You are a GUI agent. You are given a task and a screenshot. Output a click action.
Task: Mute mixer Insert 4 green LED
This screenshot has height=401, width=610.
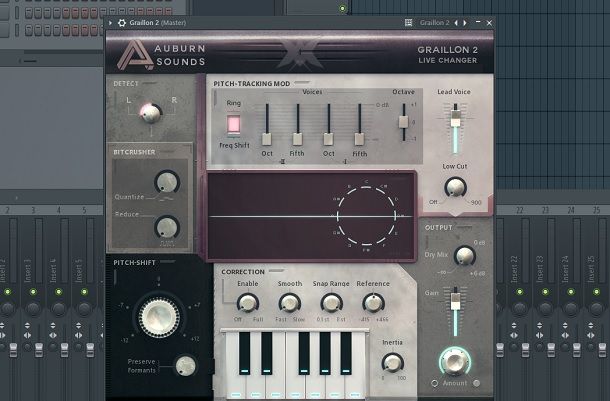[59, 292]
